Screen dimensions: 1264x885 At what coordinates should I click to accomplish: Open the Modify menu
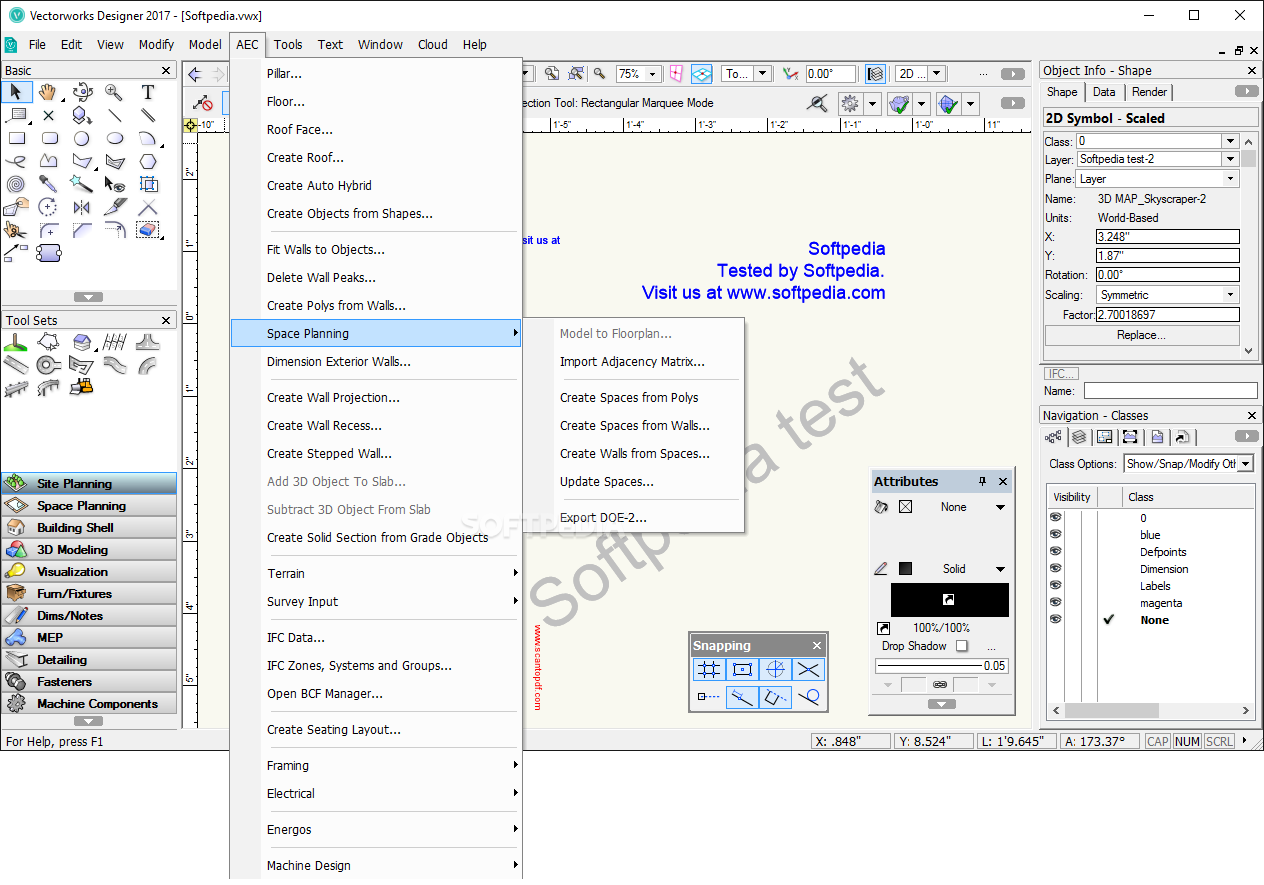[156, 44]
